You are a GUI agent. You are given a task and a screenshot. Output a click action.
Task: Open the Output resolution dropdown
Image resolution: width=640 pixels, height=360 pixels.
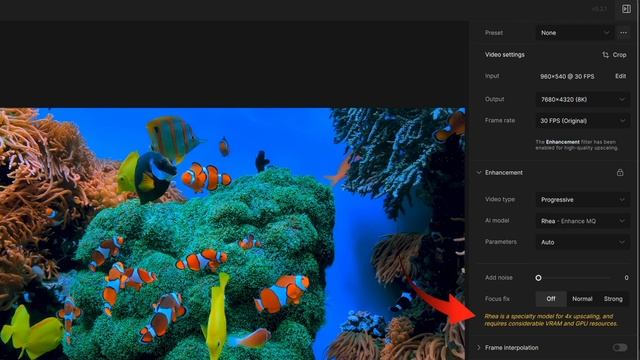click(x=582, y=99)
